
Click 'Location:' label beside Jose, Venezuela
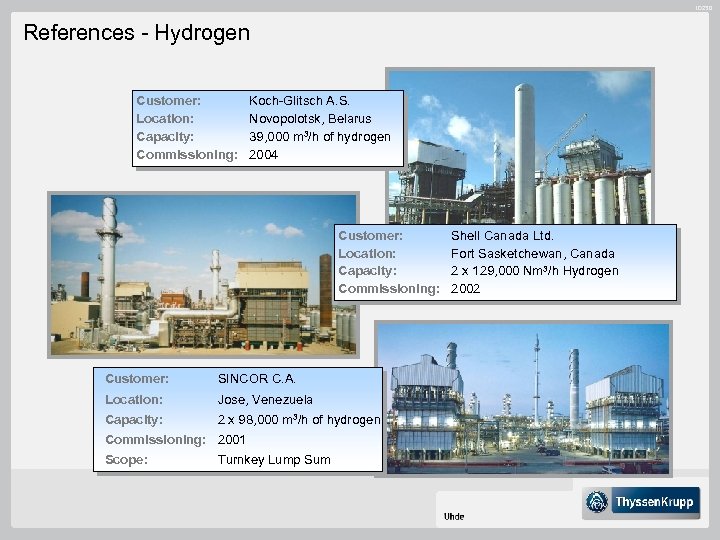point(134,399)
